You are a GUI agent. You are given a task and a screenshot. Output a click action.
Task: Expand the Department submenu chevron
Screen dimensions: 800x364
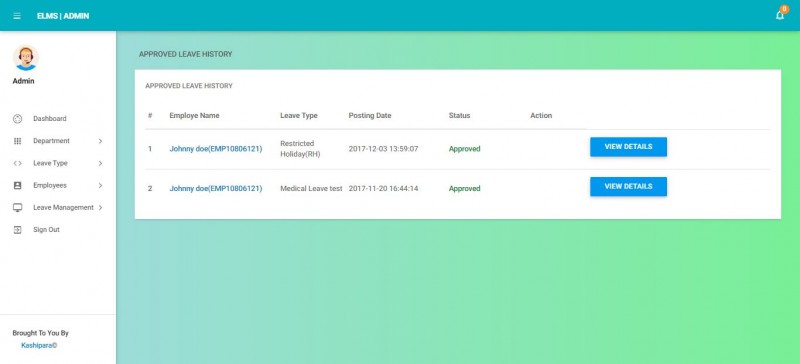pyautogui.click(x=101, y=141)
